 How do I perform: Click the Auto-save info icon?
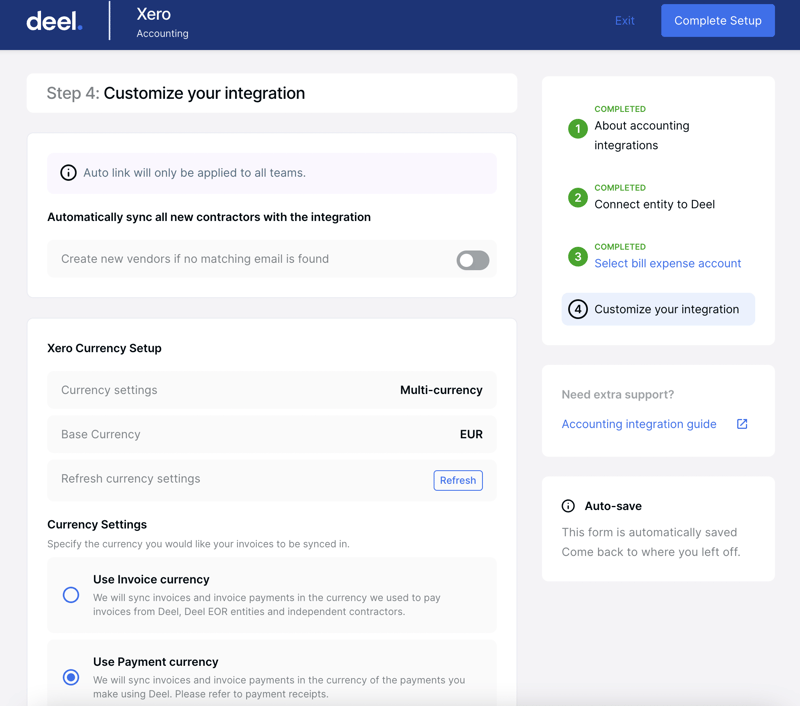pos(568,506)
